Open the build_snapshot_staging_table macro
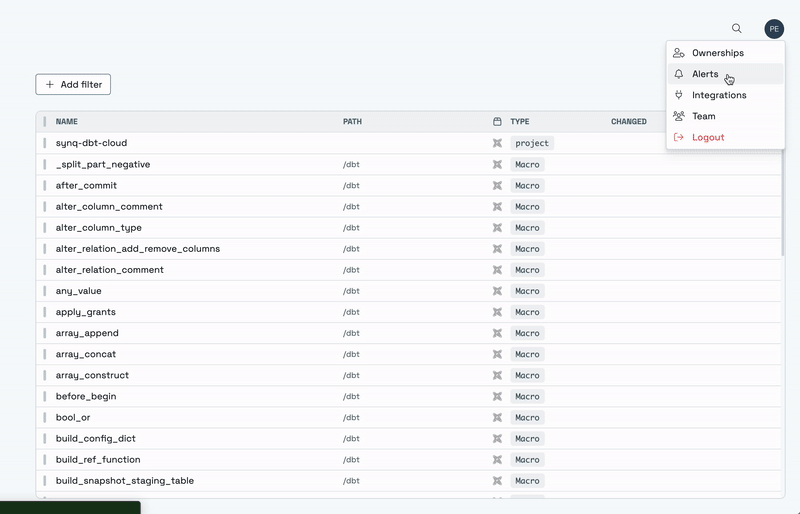The width and height of the screenshot is (800, 514). pos(125,481)
